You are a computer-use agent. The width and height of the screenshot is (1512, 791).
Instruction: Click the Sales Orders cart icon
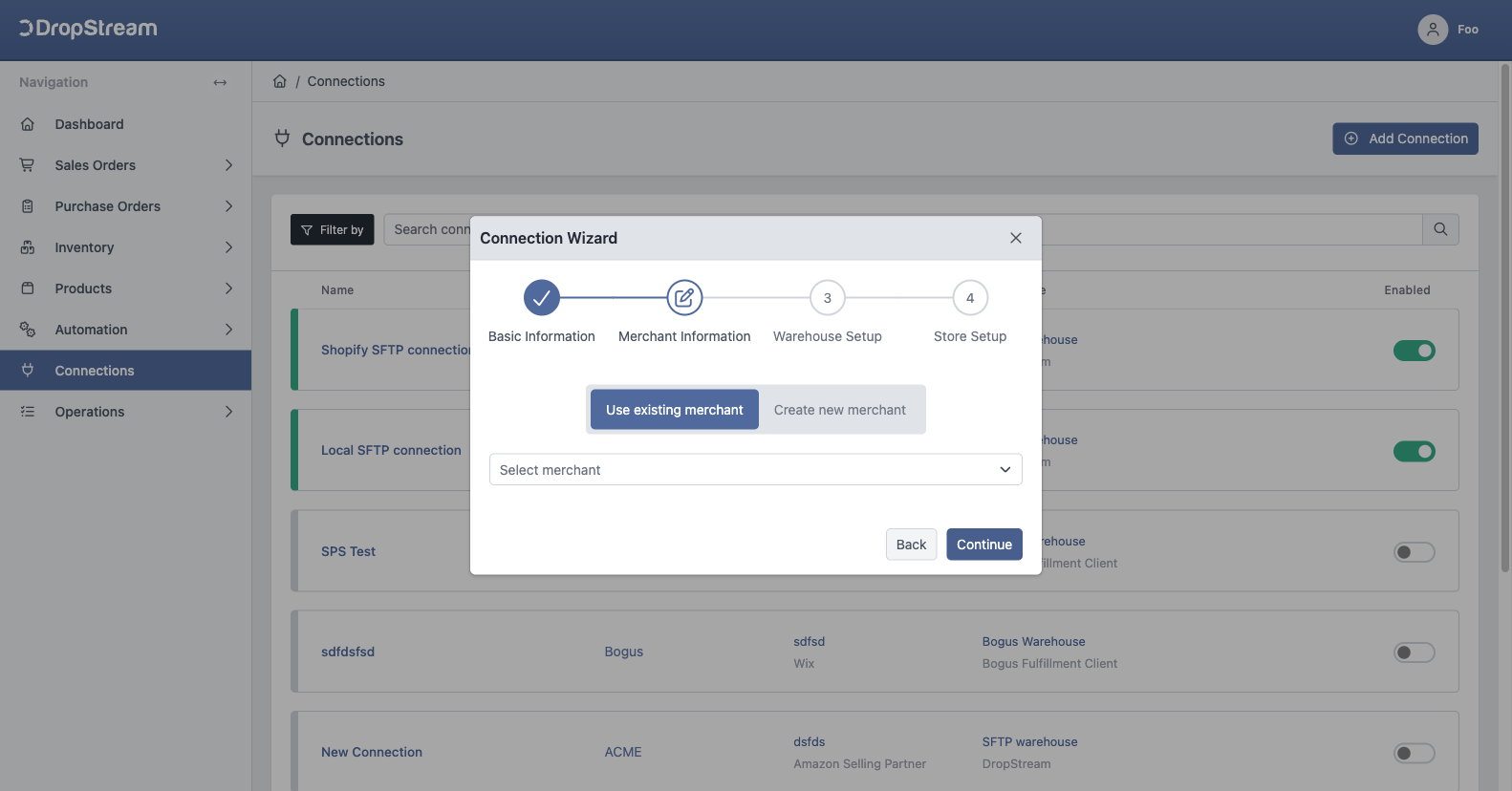28,165
